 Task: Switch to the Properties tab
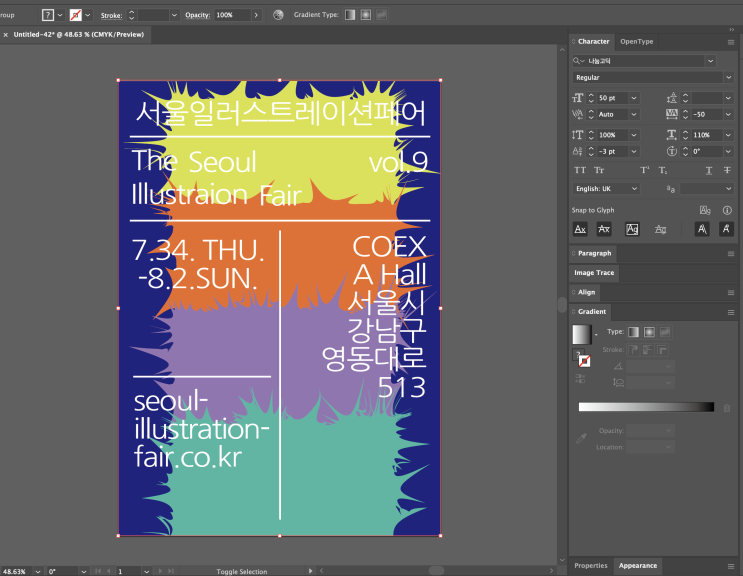590,566
